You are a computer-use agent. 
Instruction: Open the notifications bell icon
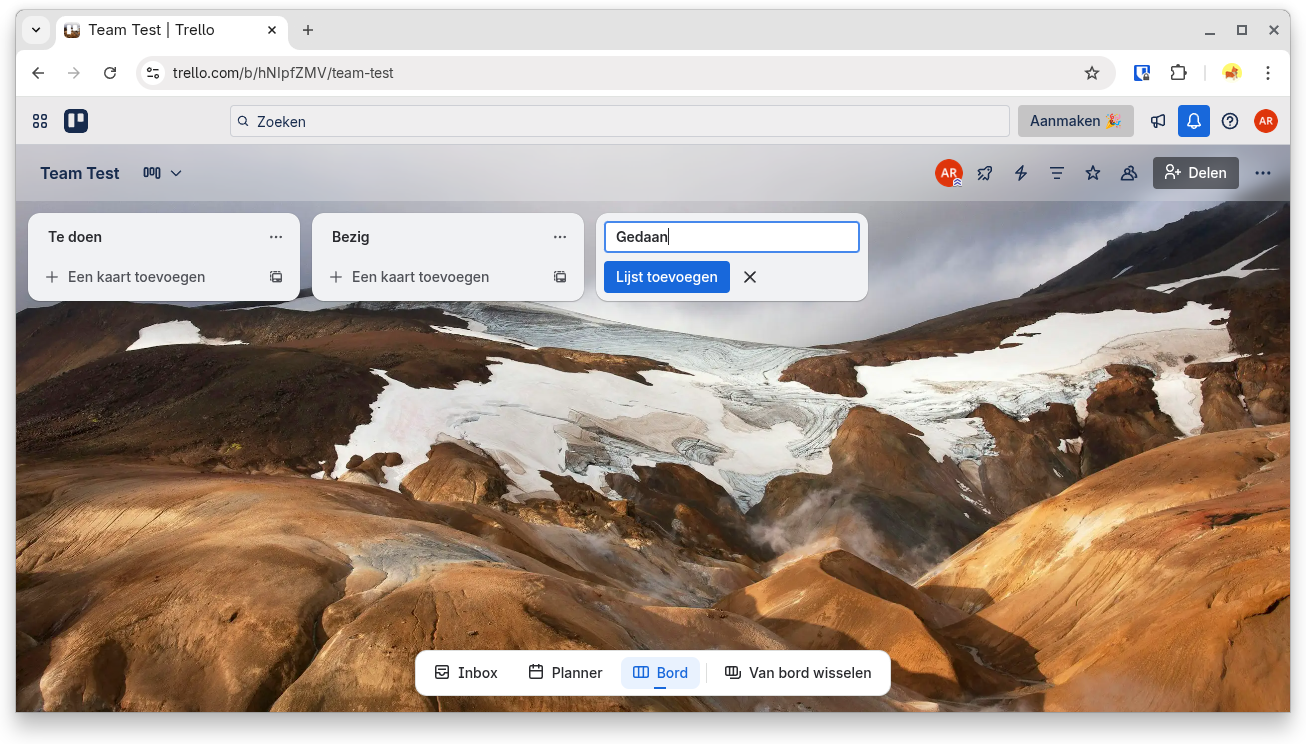pyautogui.click(x=1193, y=121)
